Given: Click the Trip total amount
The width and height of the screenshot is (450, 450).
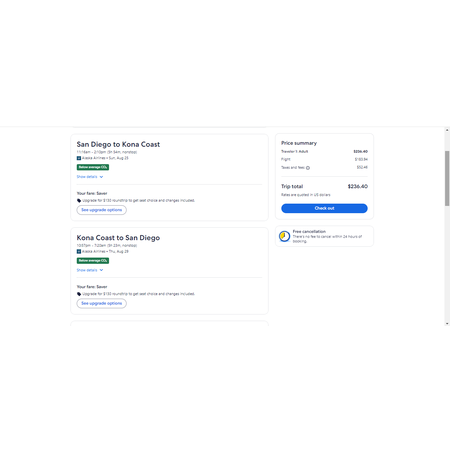Looking at the screenshot, I should click(x=358, y=186).
